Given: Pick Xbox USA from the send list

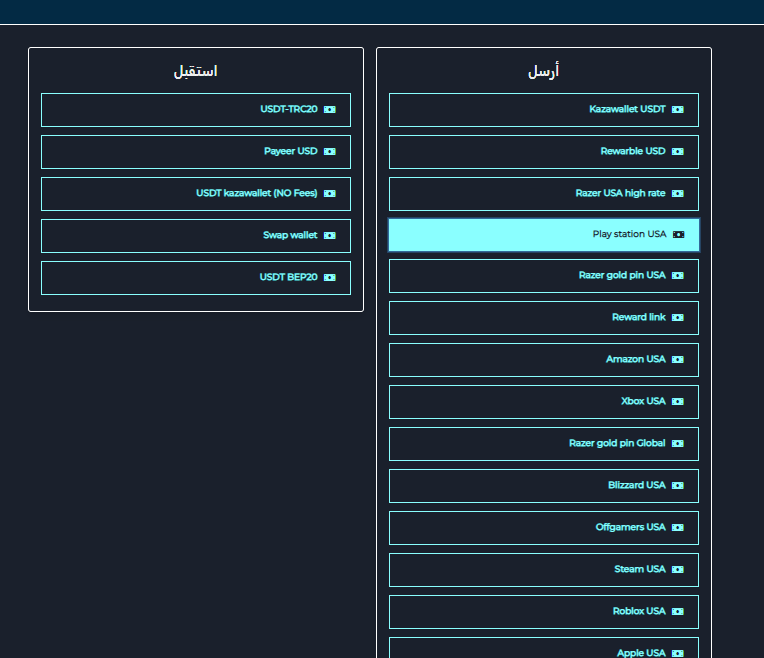Looking at the screenshot, I should [x=544, y=402].
